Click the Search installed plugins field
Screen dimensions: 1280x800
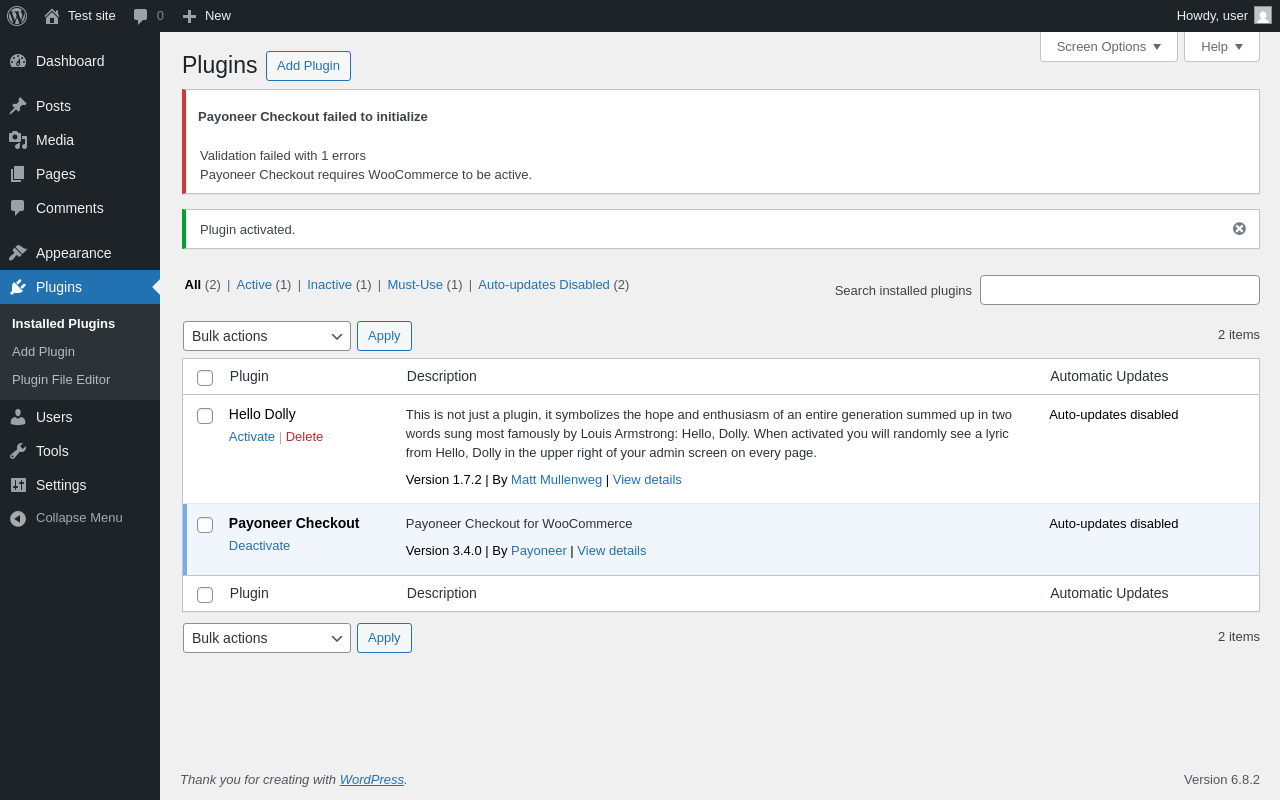click(1120, 290)
